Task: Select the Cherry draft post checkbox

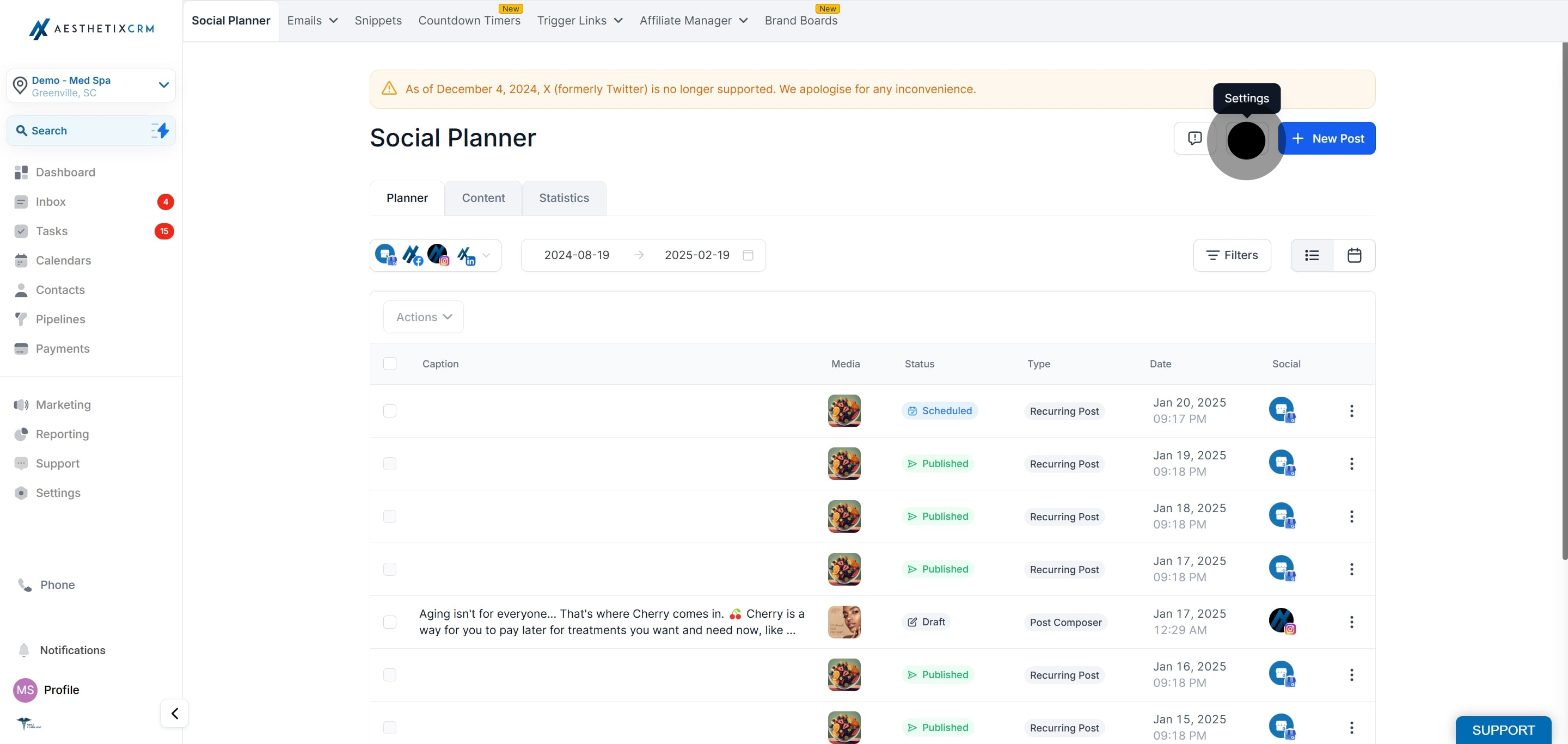Action: click(x=390, y=622)
